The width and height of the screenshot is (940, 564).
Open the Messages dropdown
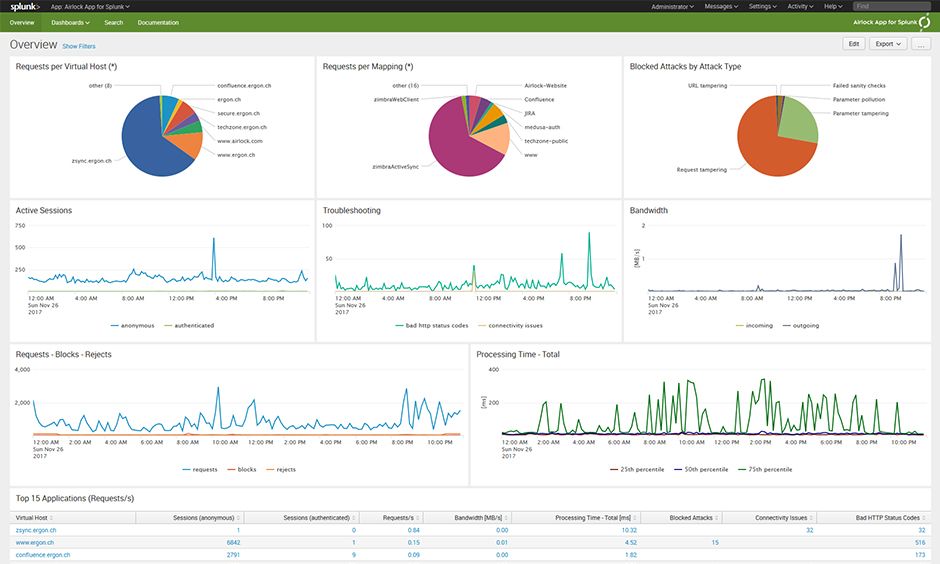point(721,7)
